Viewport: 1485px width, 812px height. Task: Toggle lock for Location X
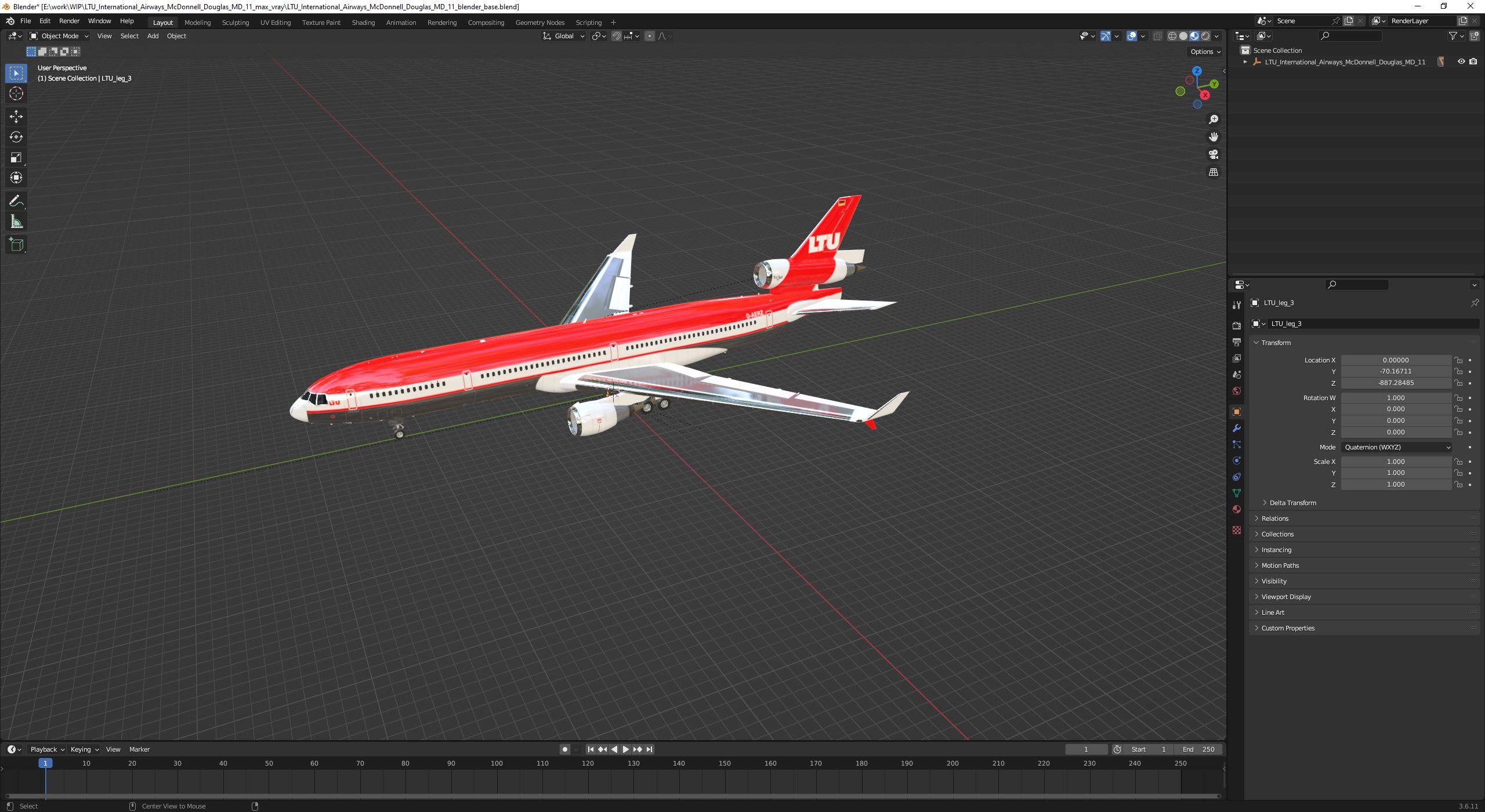[x=1458, y=360]
